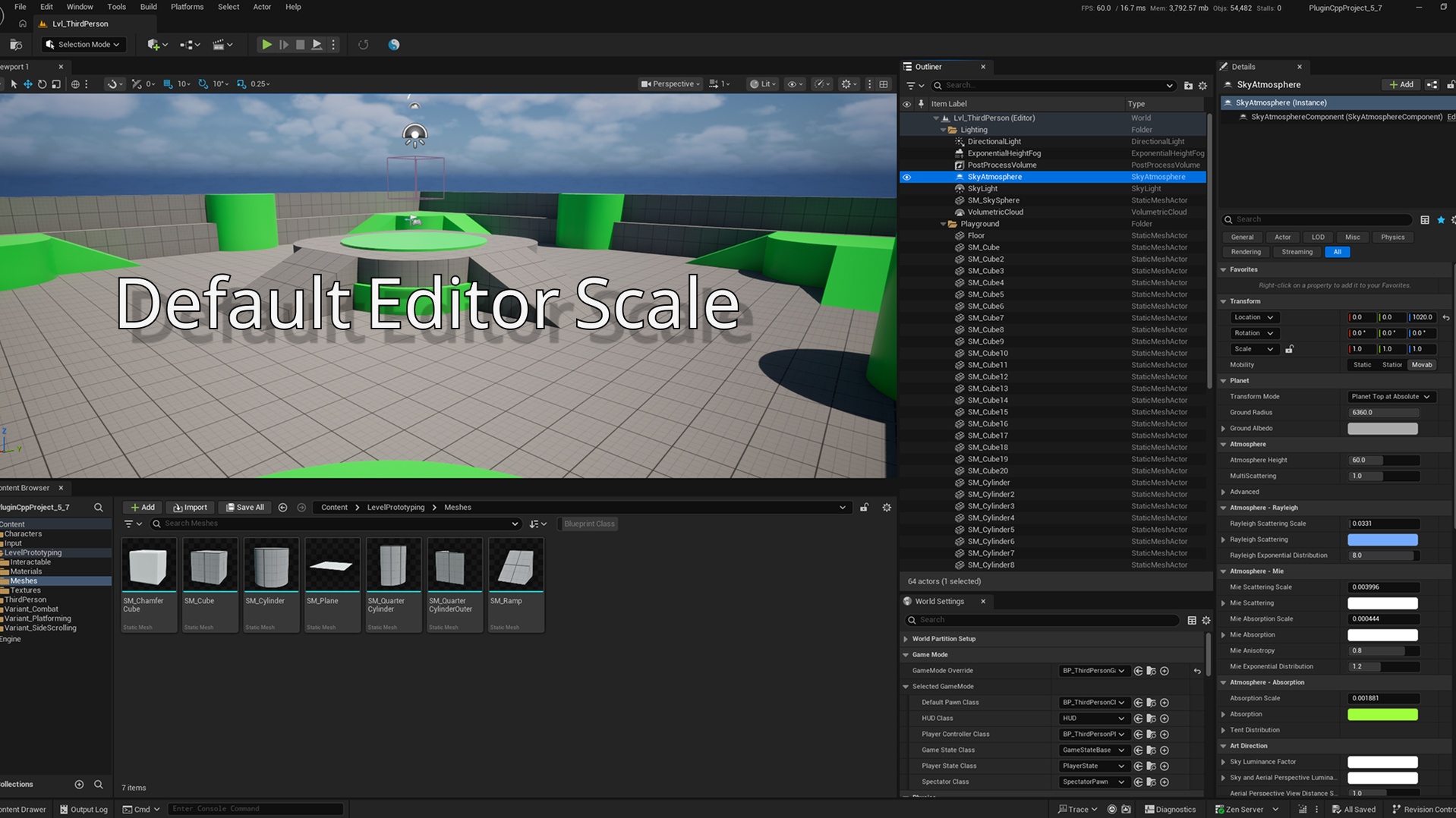Open the Blueprints toolbar dropdown icon
This screenshot has height=818, width=1456.
tap(190, 45)
